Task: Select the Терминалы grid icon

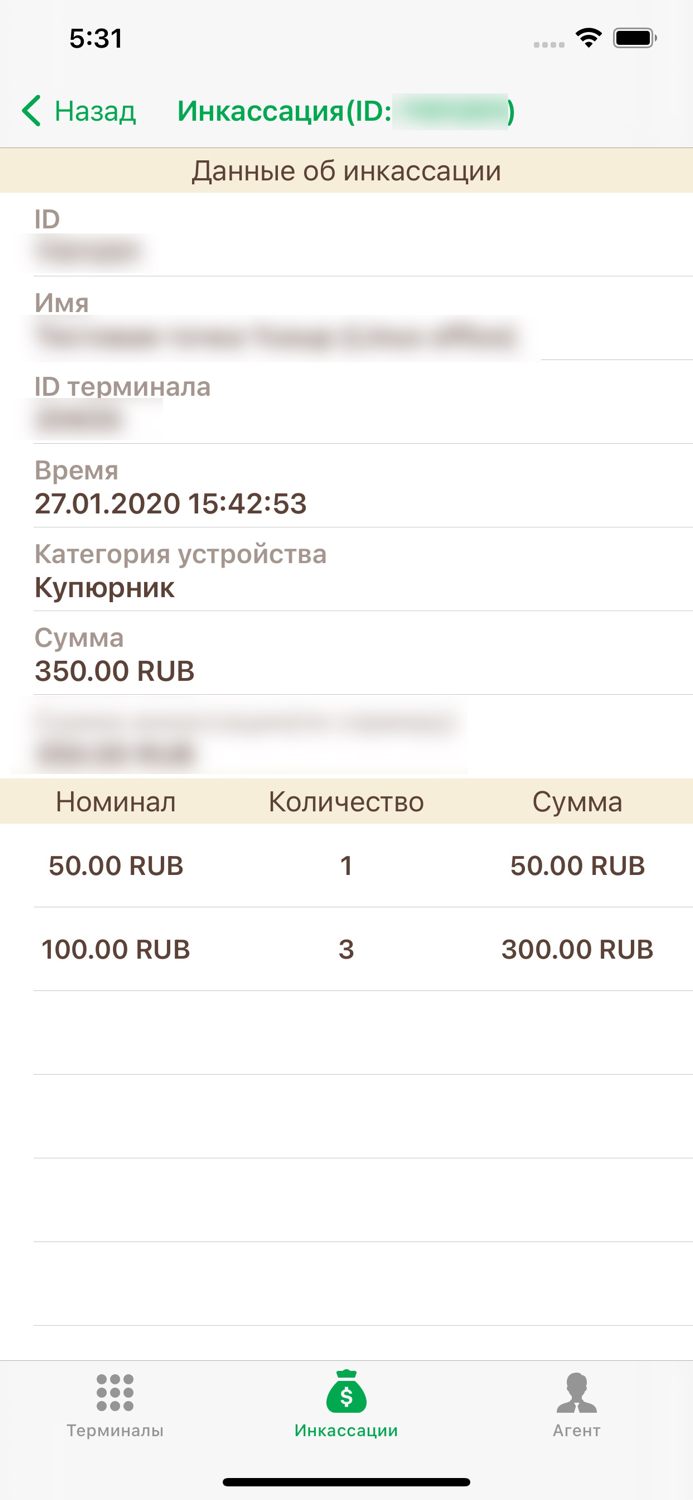Action: click(x=115, y=1392)
